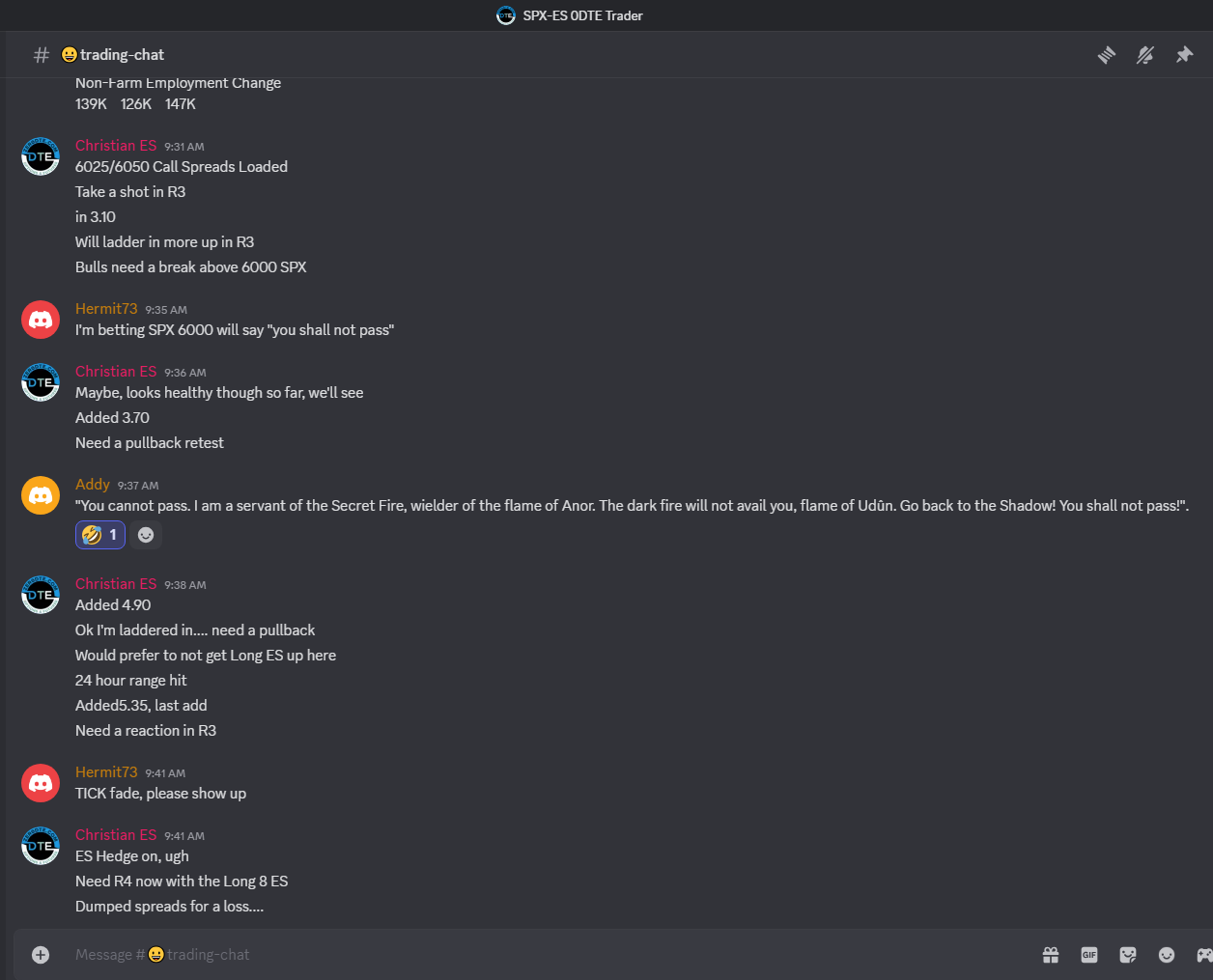This screenshot has height=980, width=1213.
Task: Toggle the muted notification bell
Action: coord(1145,55)
